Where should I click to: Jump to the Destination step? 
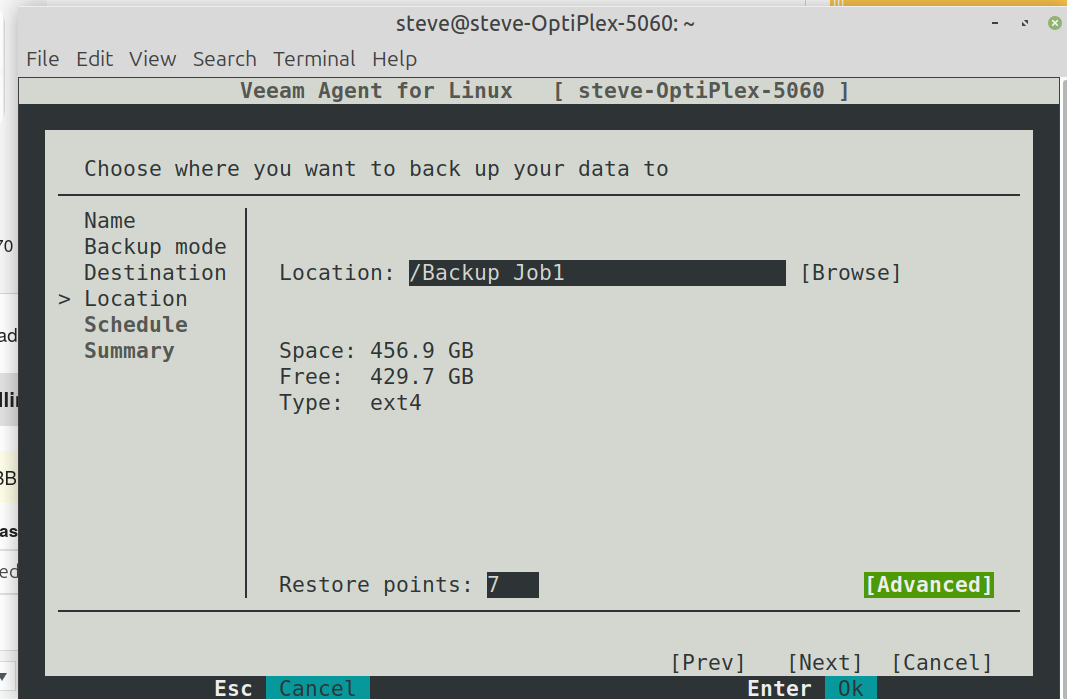[x=155, y=273]
